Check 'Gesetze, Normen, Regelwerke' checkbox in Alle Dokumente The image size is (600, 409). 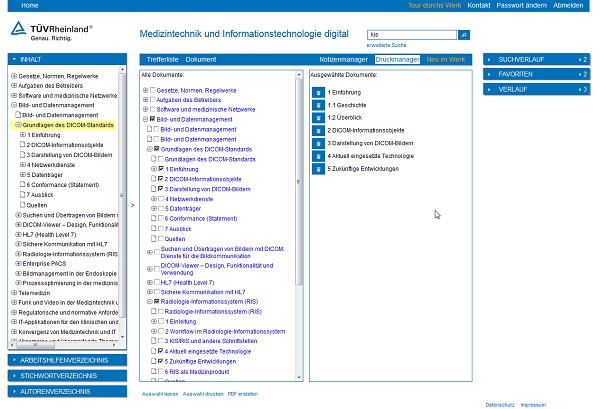[153, 90]
